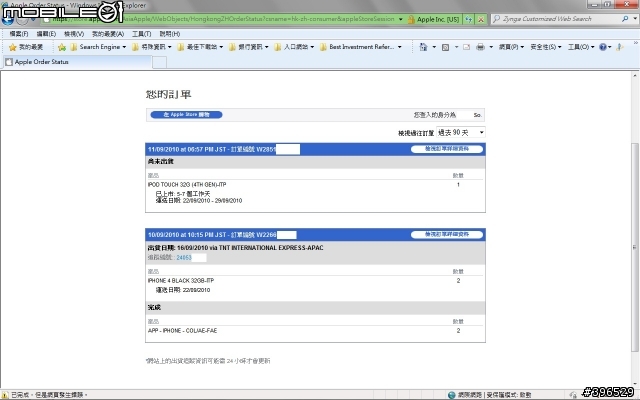The width and height of the screenshot is (640, 400).
Task: Click the Read Mail icon in command bar
Action: (467, 47)
